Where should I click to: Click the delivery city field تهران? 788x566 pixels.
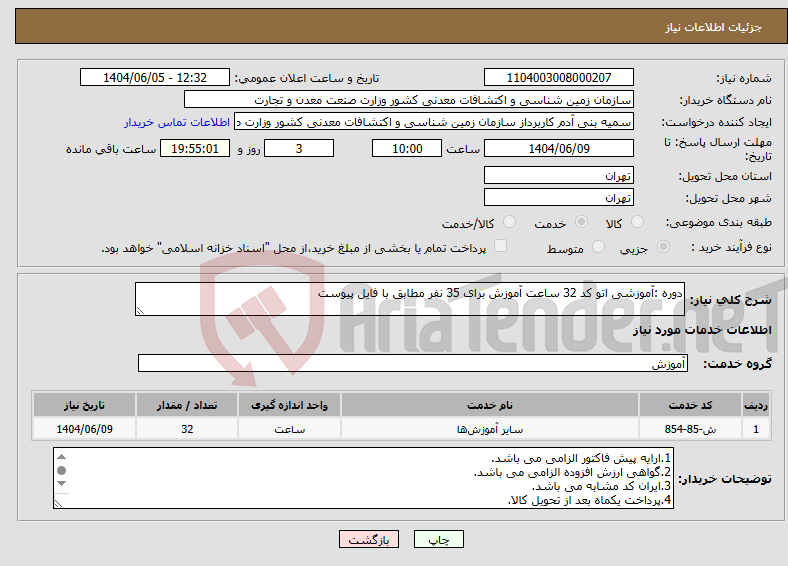point(559,198)
